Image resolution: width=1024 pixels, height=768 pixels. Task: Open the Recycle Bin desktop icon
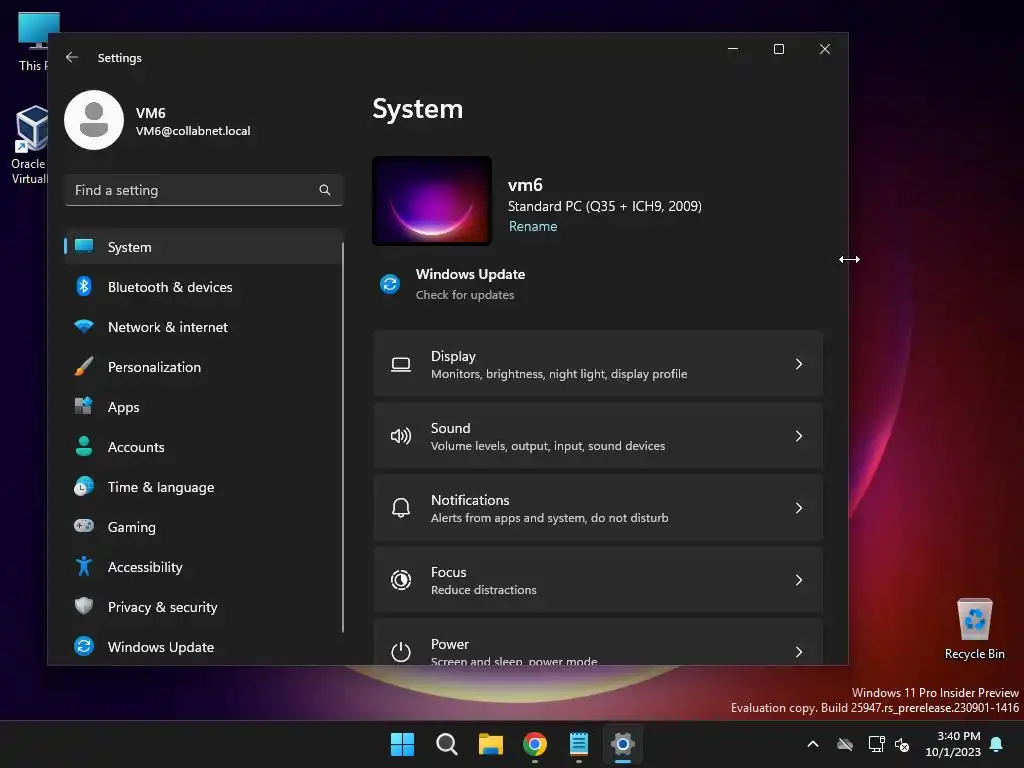click(974, 629)
